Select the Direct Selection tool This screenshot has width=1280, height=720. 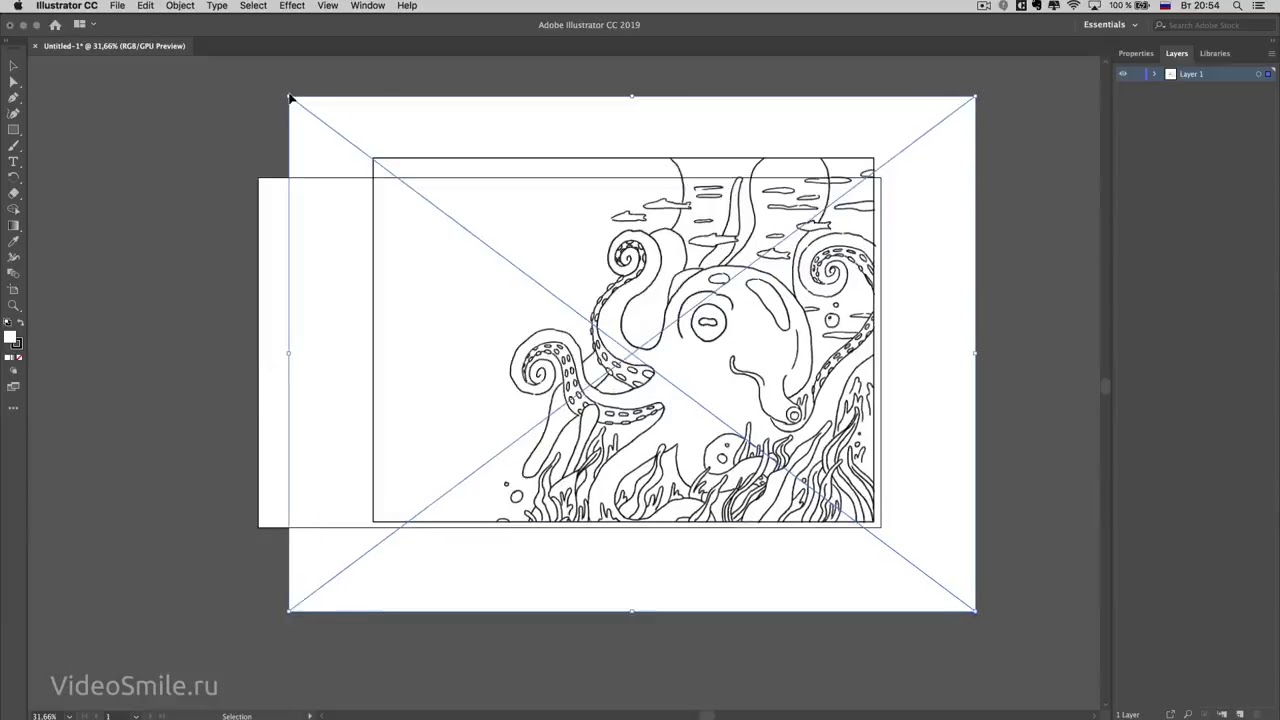[13, 82]
